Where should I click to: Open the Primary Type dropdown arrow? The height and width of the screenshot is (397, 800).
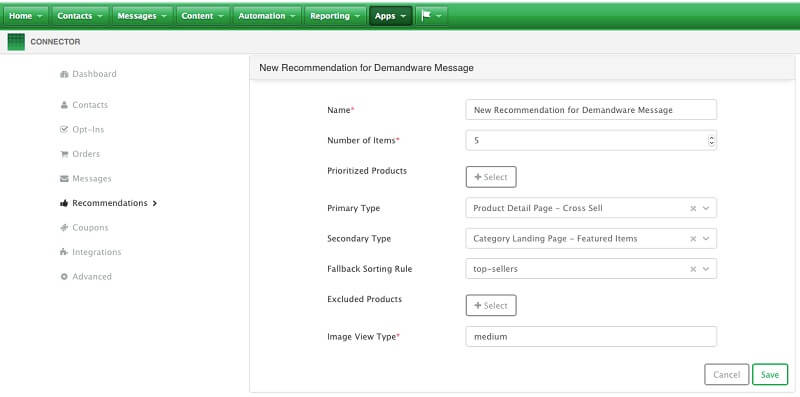(x=706, y=209)
